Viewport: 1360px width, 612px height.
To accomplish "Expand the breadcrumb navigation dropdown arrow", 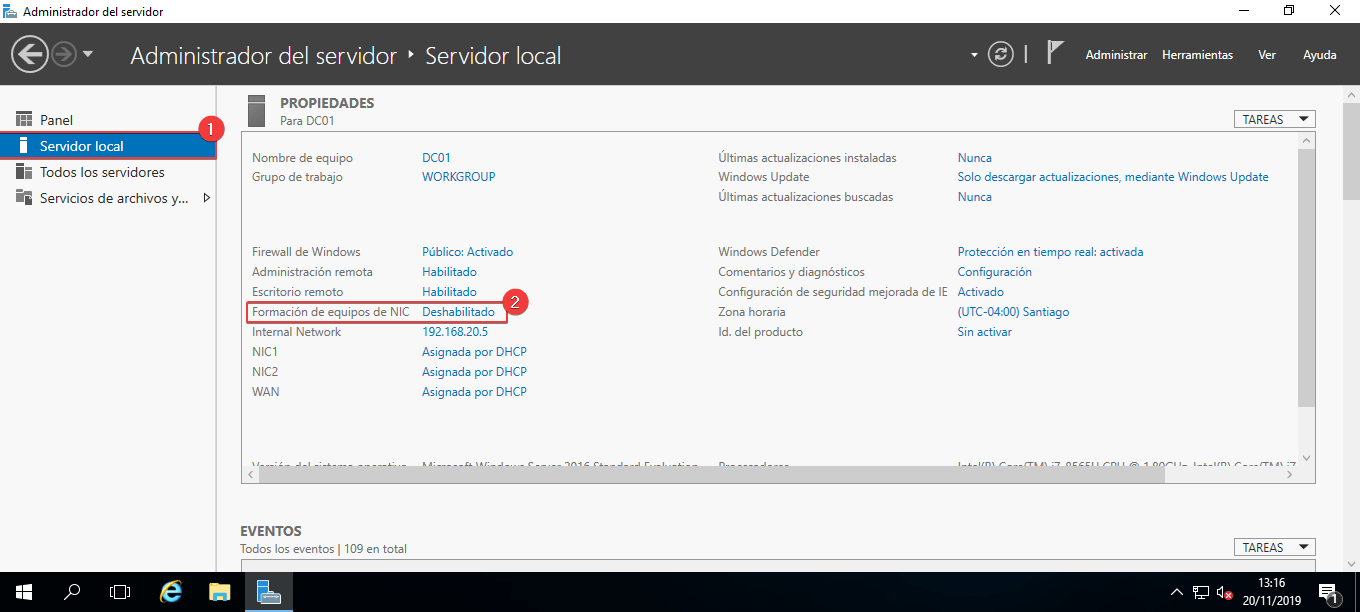I will [972, 56].
